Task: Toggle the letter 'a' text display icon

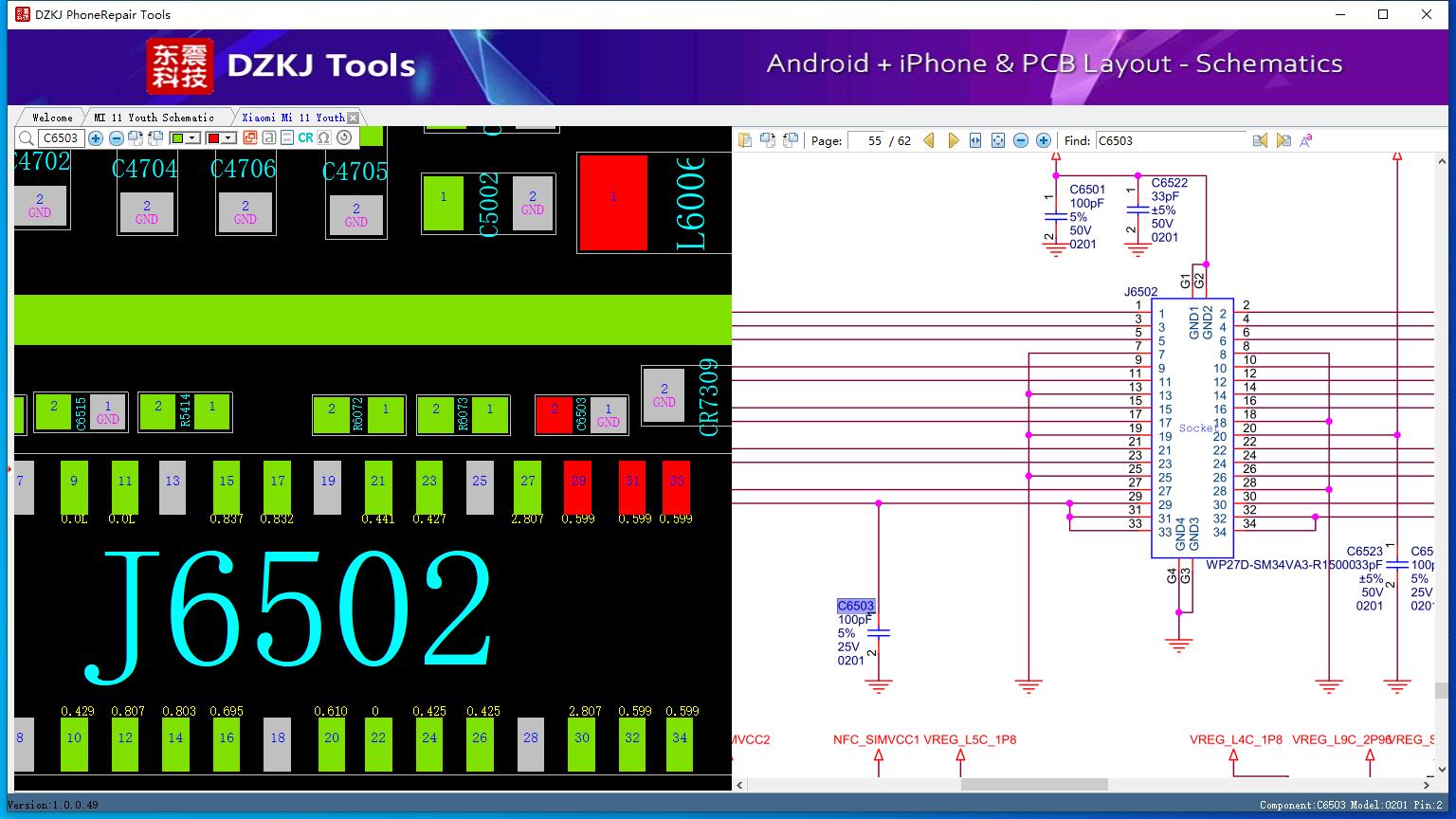Action: click(x=269, y=138)
